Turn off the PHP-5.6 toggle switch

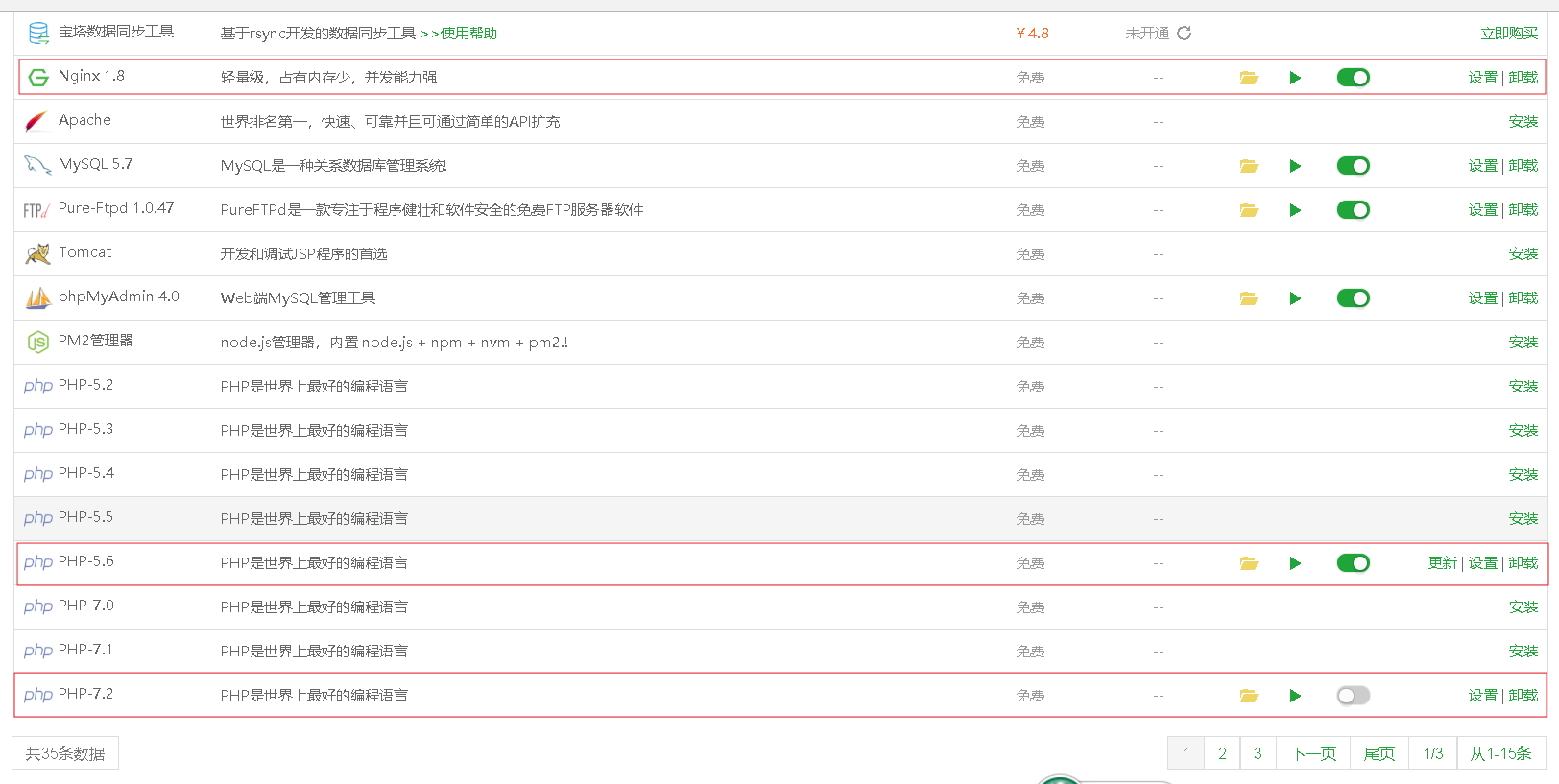1354,563
